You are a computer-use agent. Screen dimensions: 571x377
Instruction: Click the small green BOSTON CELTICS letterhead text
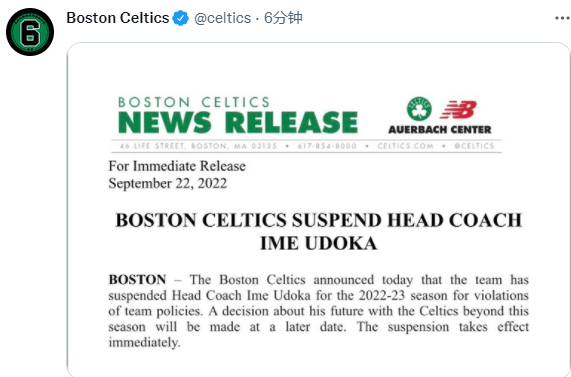[x=194, y=102]
